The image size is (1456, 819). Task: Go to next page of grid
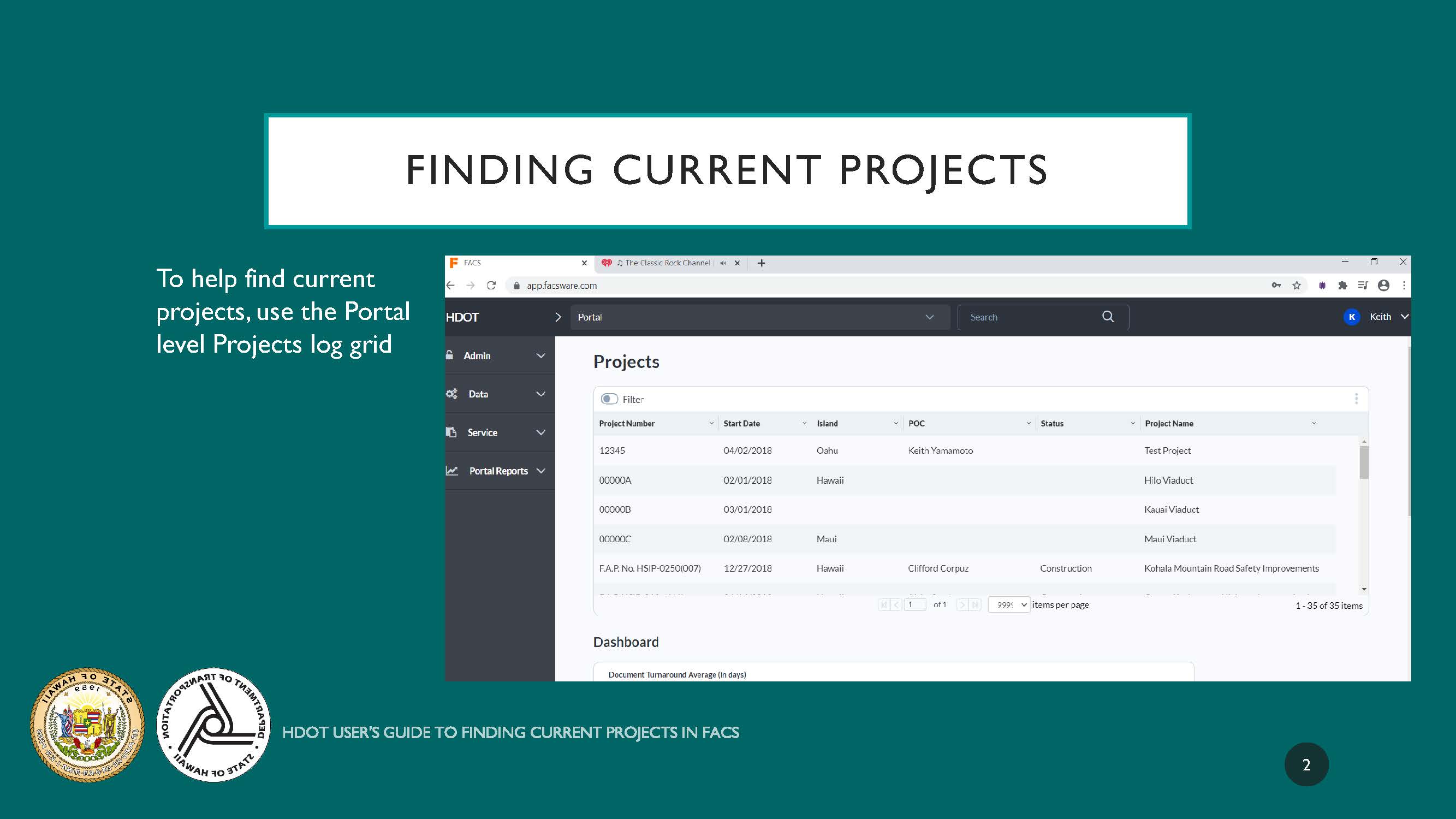point(962,605)
